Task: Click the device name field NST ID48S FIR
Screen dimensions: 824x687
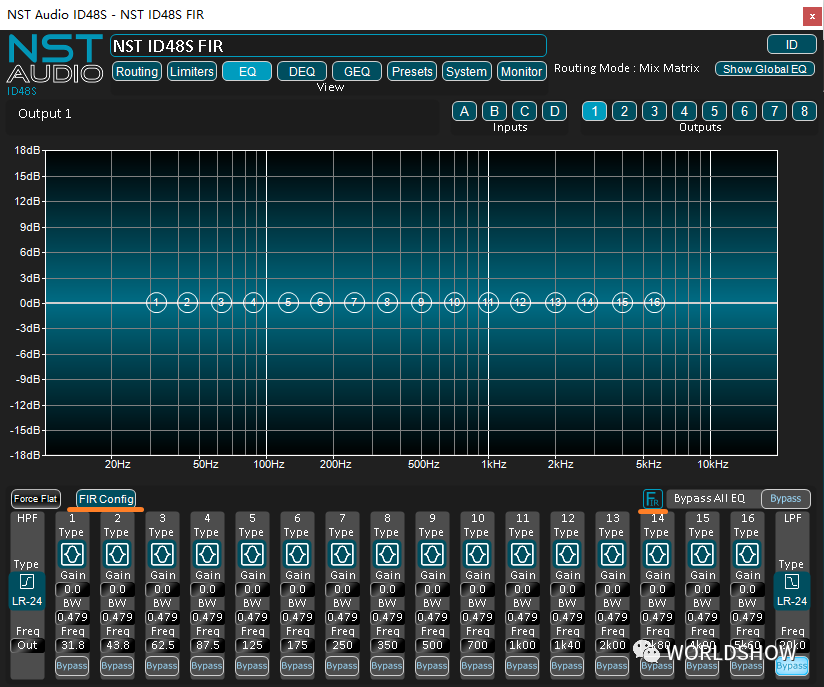Action: 328,46
